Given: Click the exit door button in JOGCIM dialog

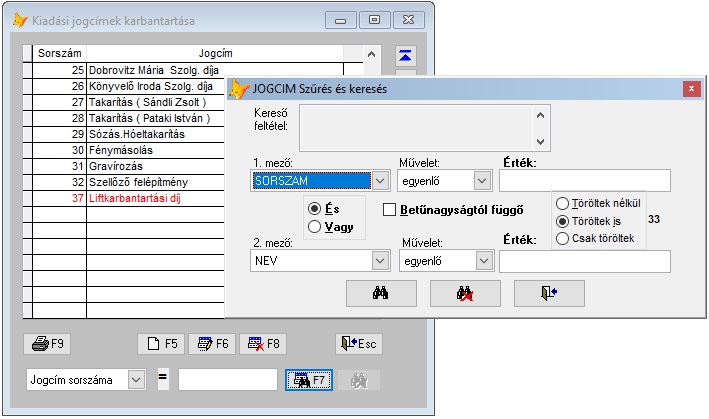Looking at the screenshot, I should [x=549, y=293].
